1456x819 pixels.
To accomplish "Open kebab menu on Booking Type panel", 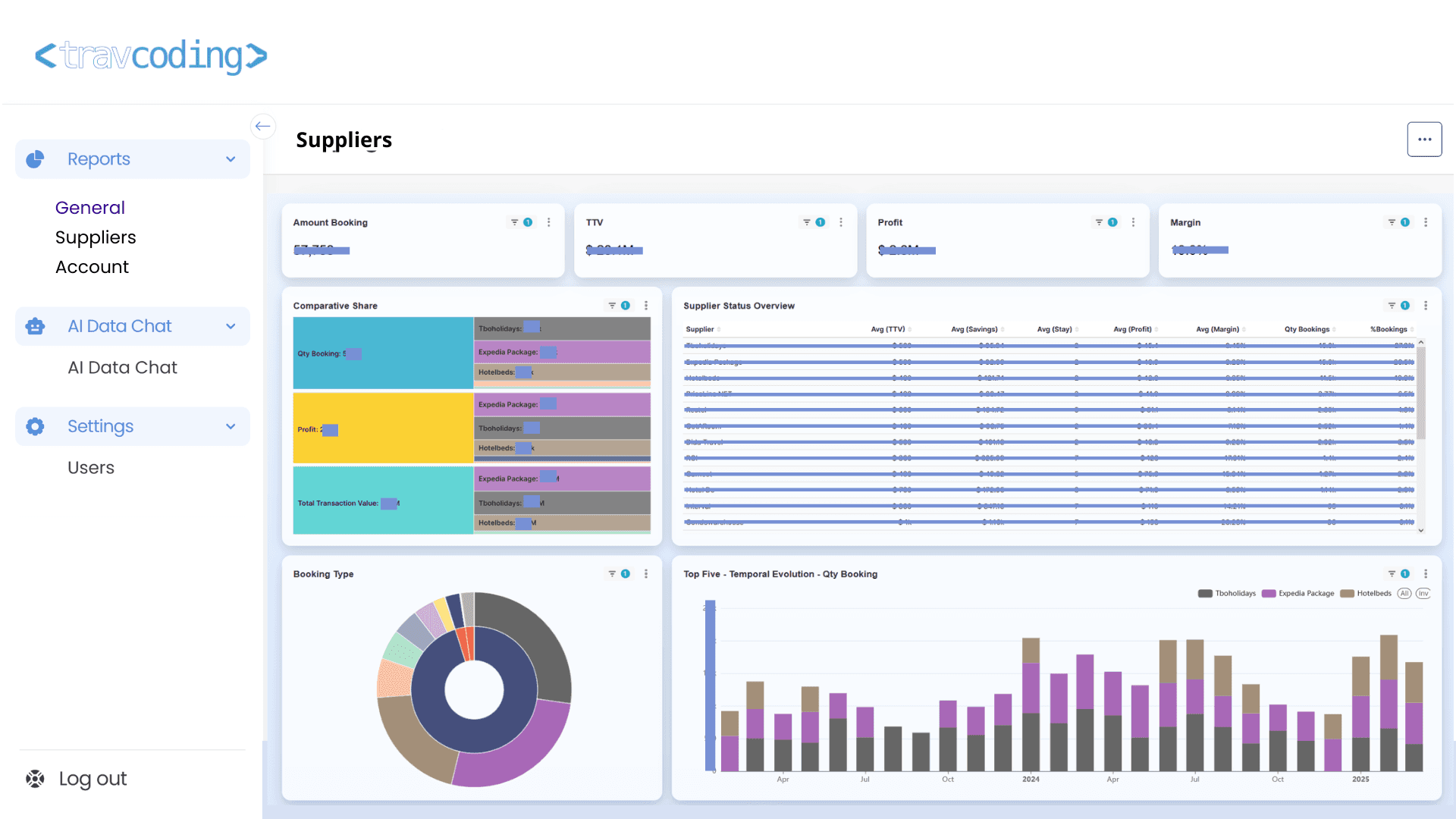I will click(x=646, y=574).
